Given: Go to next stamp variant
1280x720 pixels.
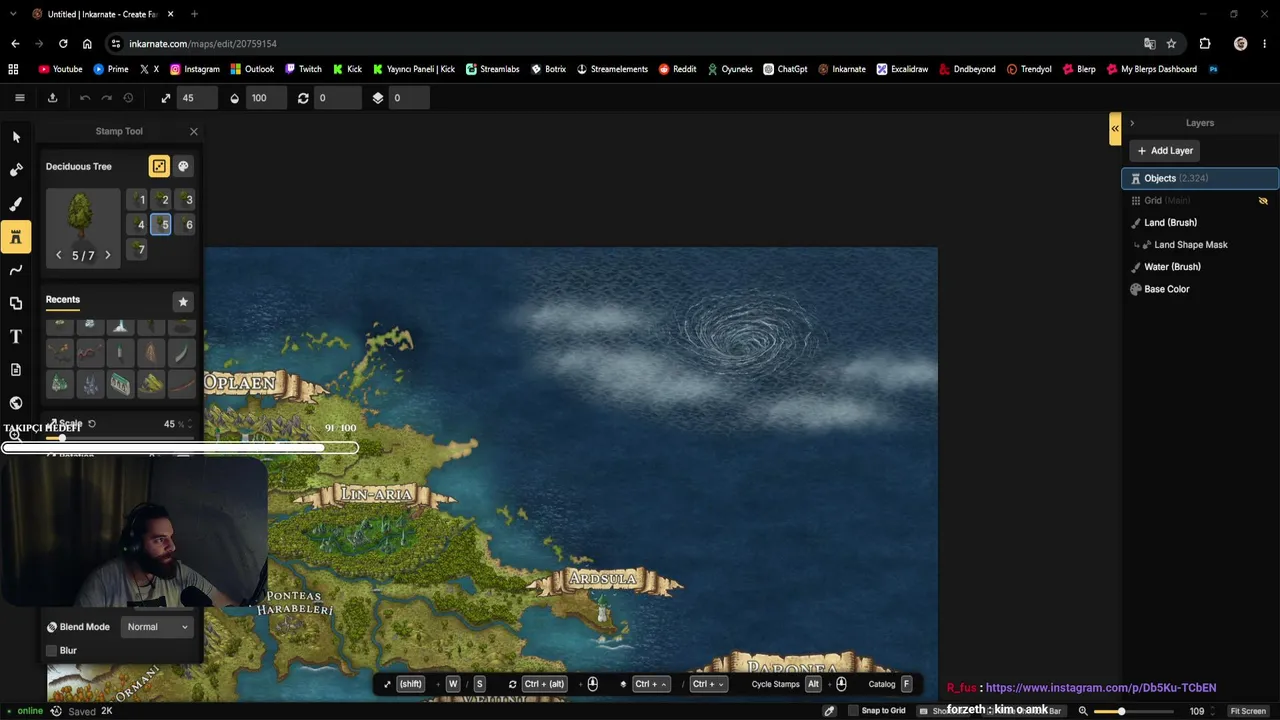Looking at the screenshot, I should tap(108, 255).
